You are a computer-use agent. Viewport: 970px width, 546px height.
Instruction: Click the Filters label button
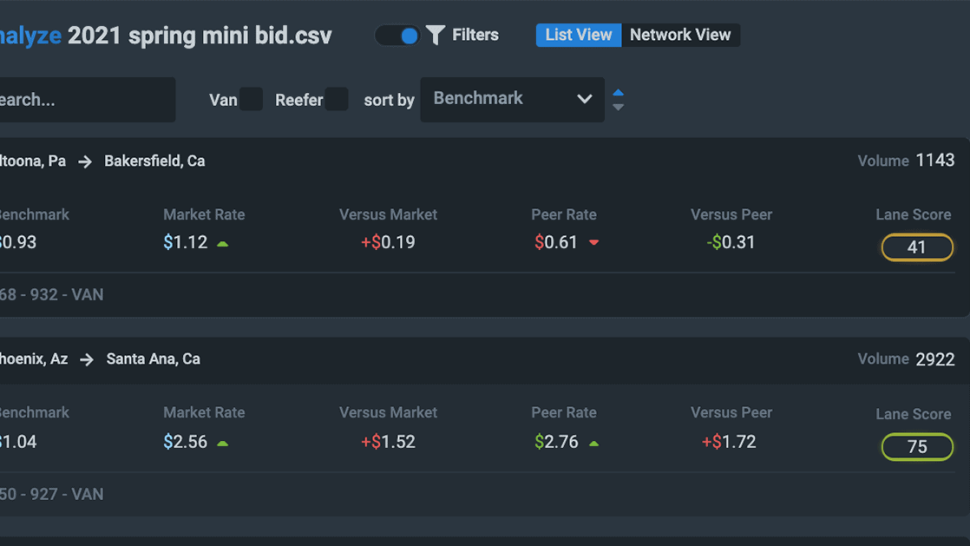(475, 35)
